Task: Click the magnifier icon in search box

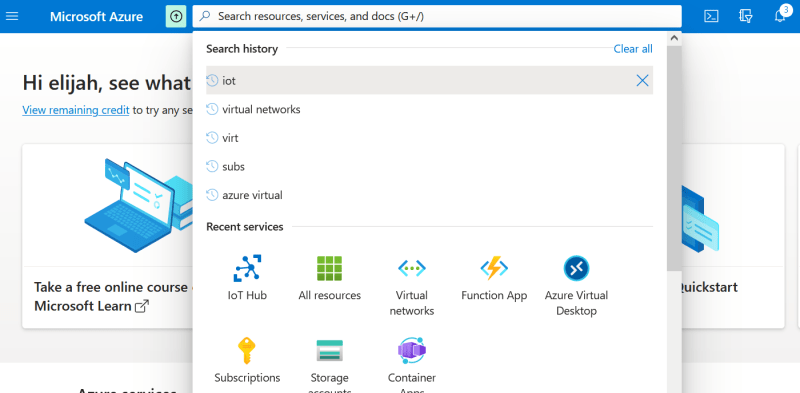Action: click(x=205, y=16)
